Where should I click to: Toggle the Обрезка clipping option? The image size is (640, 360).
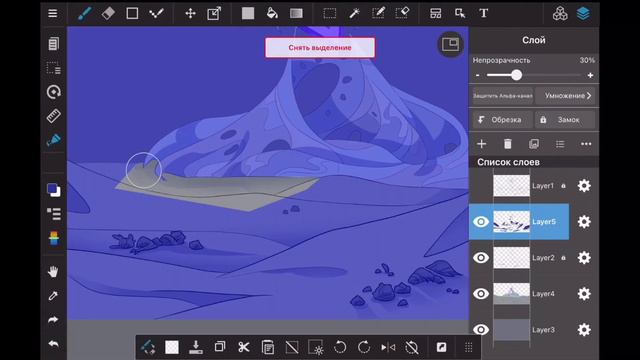(x=502, y=120)
